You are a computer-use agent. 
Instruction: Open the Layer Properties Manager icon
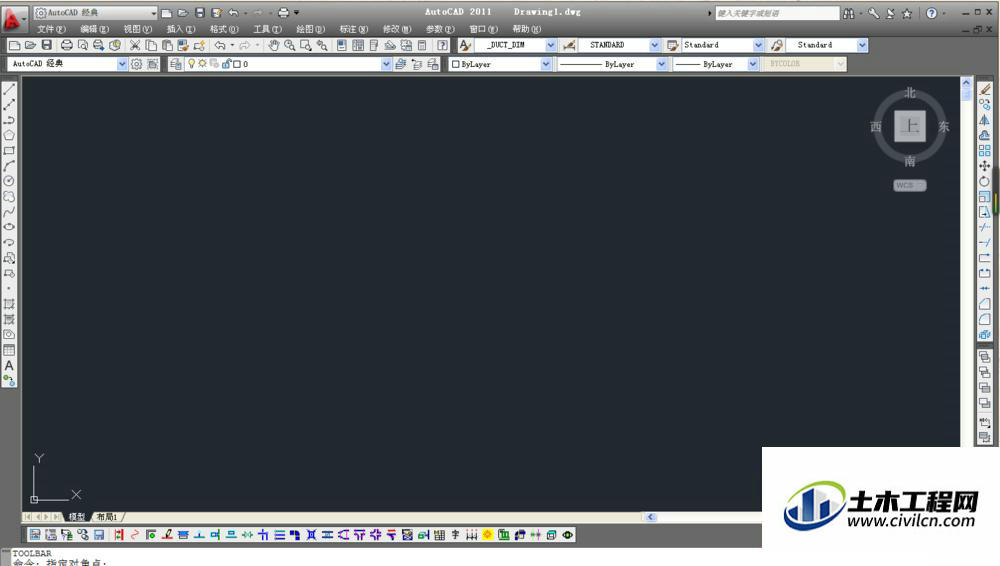[175, 64]
